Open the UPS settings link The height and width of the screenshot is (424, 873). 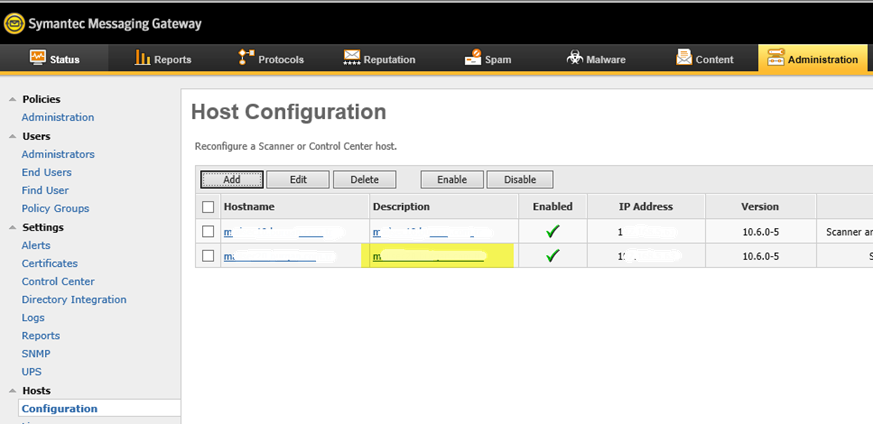(32, 372)
